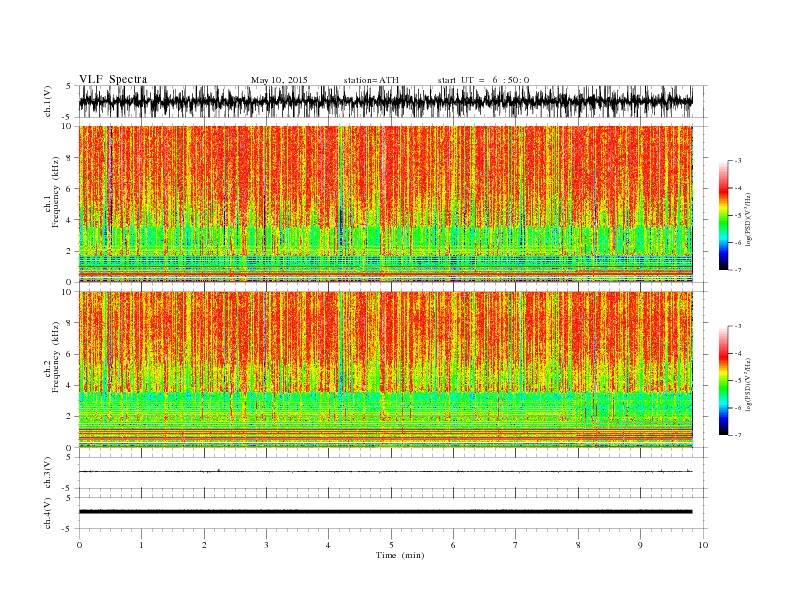Click the '-7' label on ch.1 colorbar
The width and height of the screenshot is (792, 612).
[736, 270]
